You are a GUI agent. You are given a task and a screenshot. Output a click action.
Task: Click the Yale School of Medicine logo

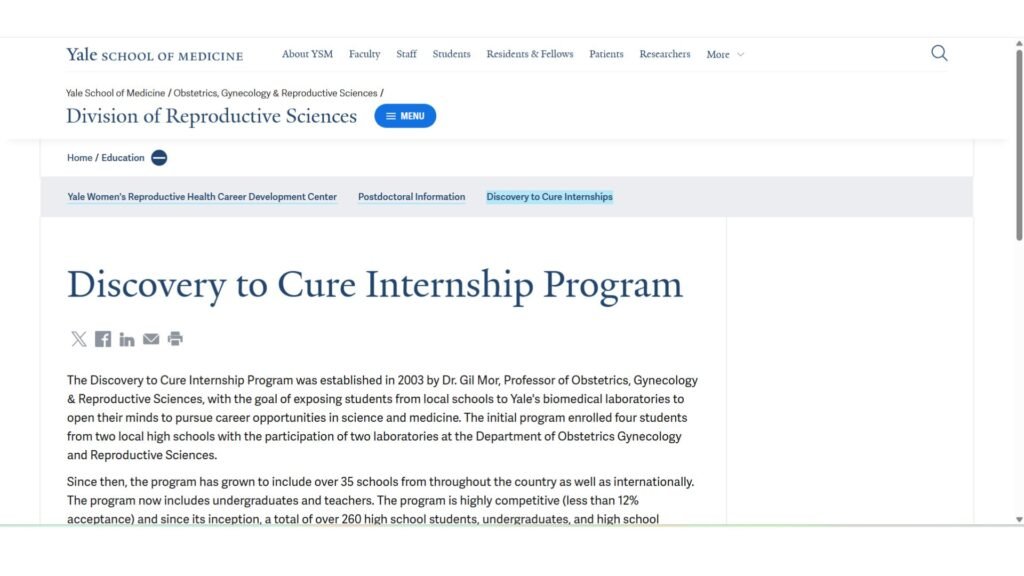(x=154, y=55)
